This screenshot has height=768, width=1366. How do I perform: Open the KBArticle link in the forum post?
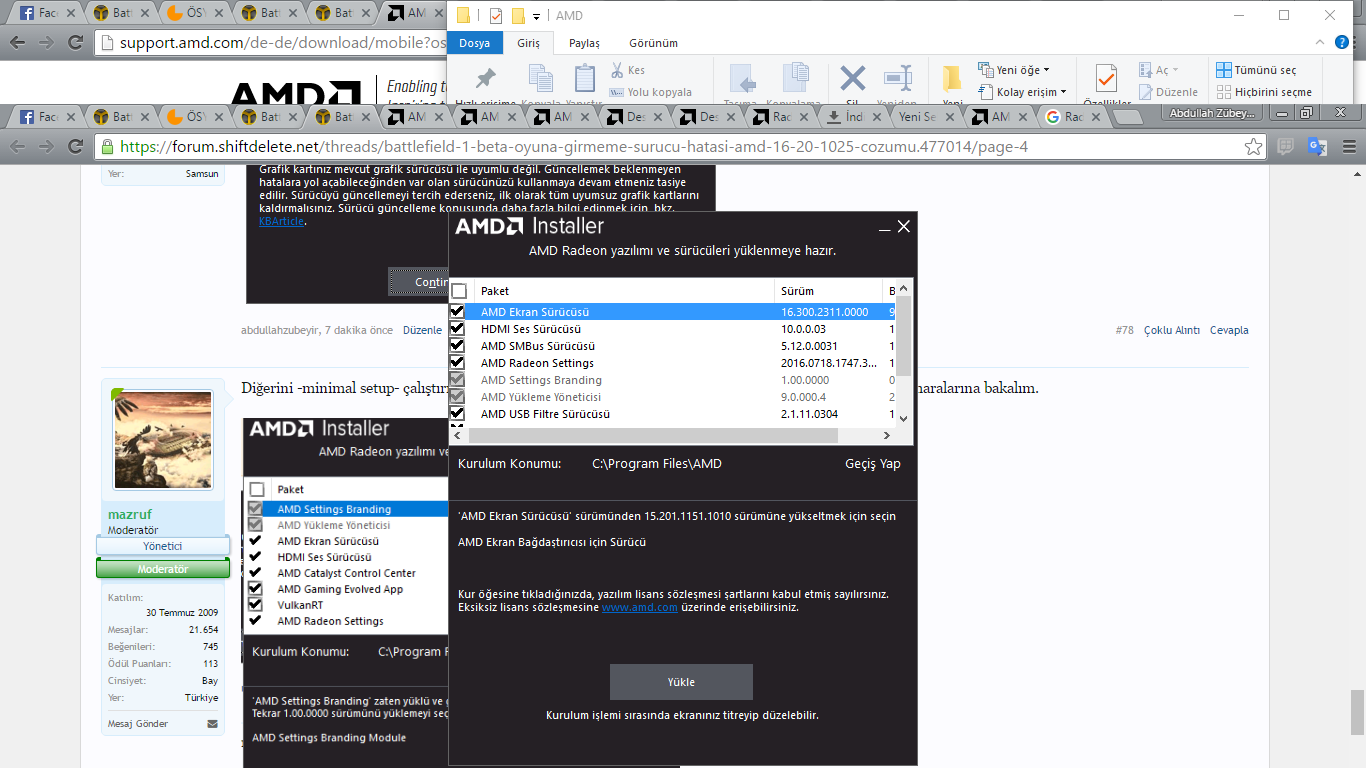point(282,221)
